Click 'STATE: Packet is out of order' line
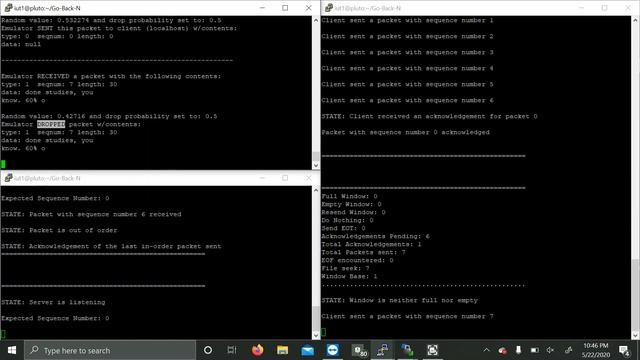 tap(59, 230)
